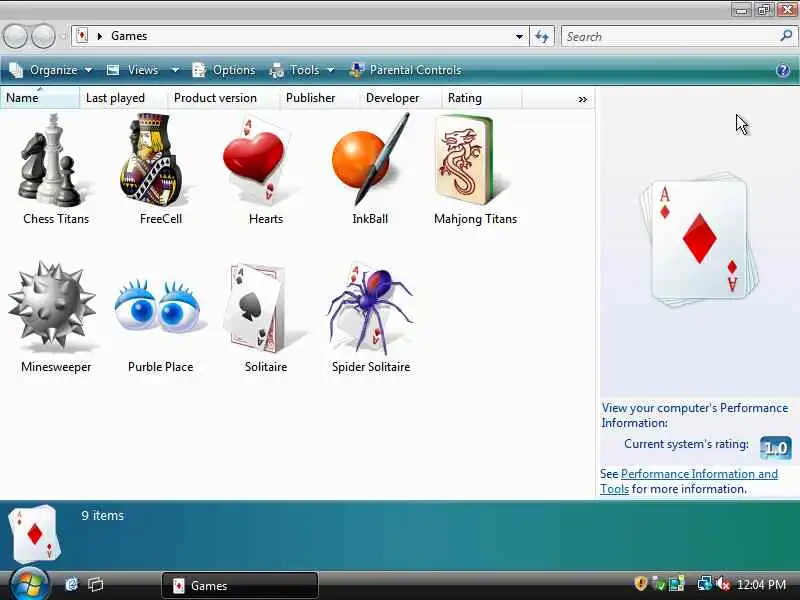Launch Internet Explorer from Quick Launch

(72, 584)
